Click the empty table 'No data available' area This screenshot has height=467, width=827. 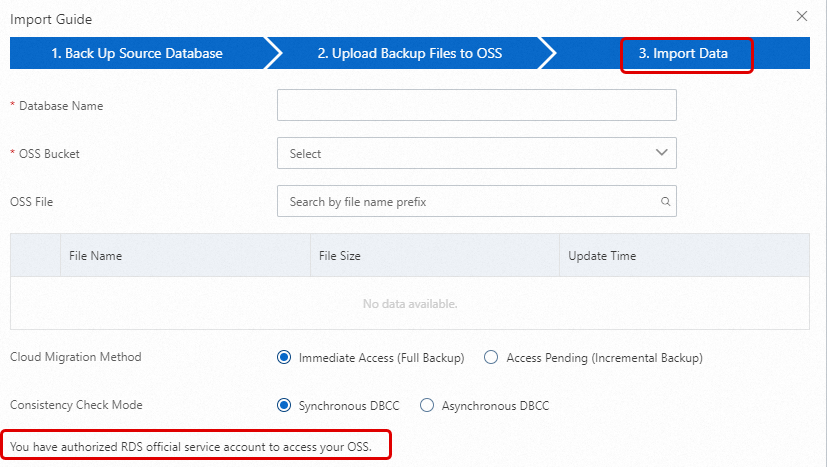click(410, 304)
